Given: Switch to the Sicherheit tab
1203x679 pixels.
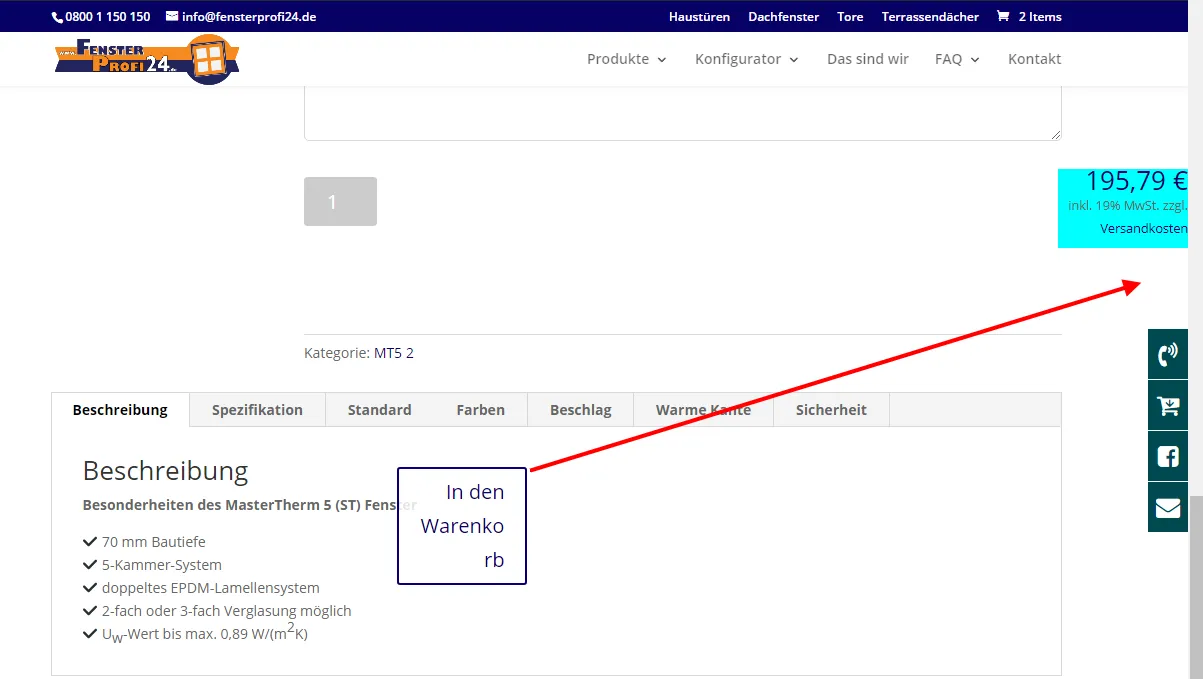Looking at the screenshot, I should [831, 410].
